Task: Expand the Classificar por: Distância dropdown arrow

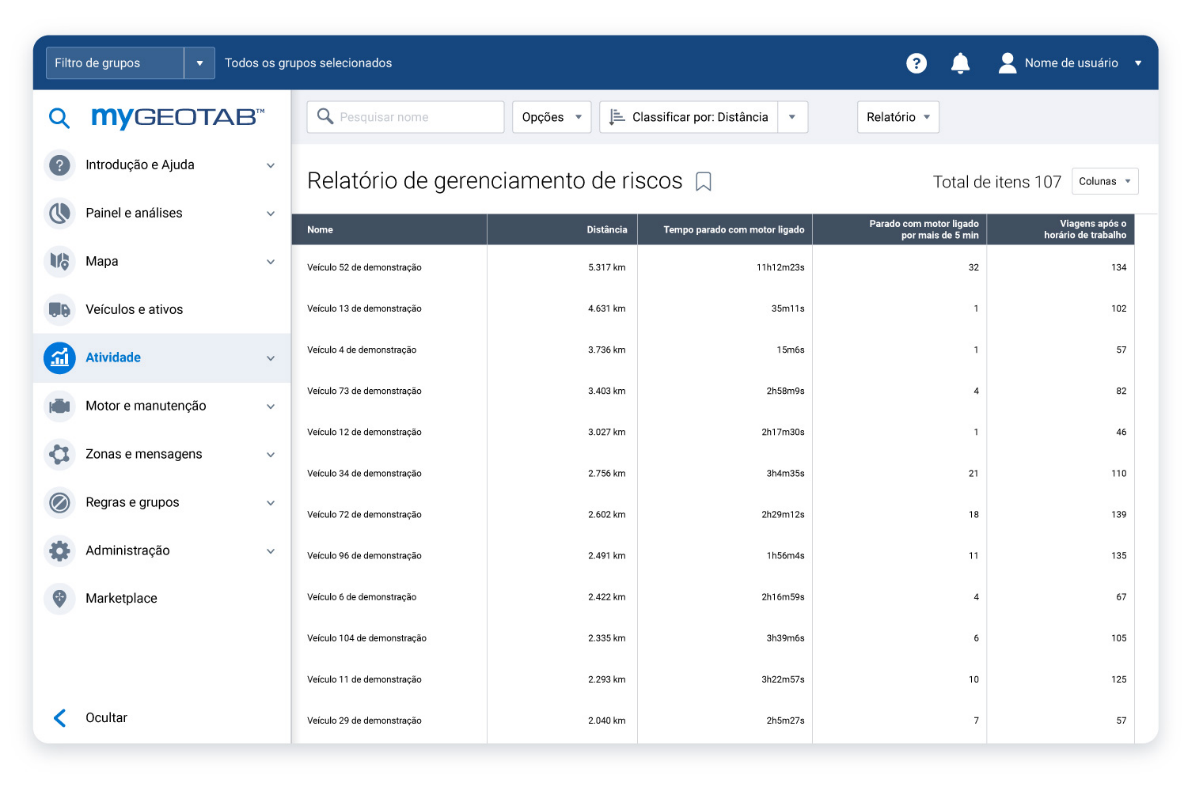Action: point(792,116)
